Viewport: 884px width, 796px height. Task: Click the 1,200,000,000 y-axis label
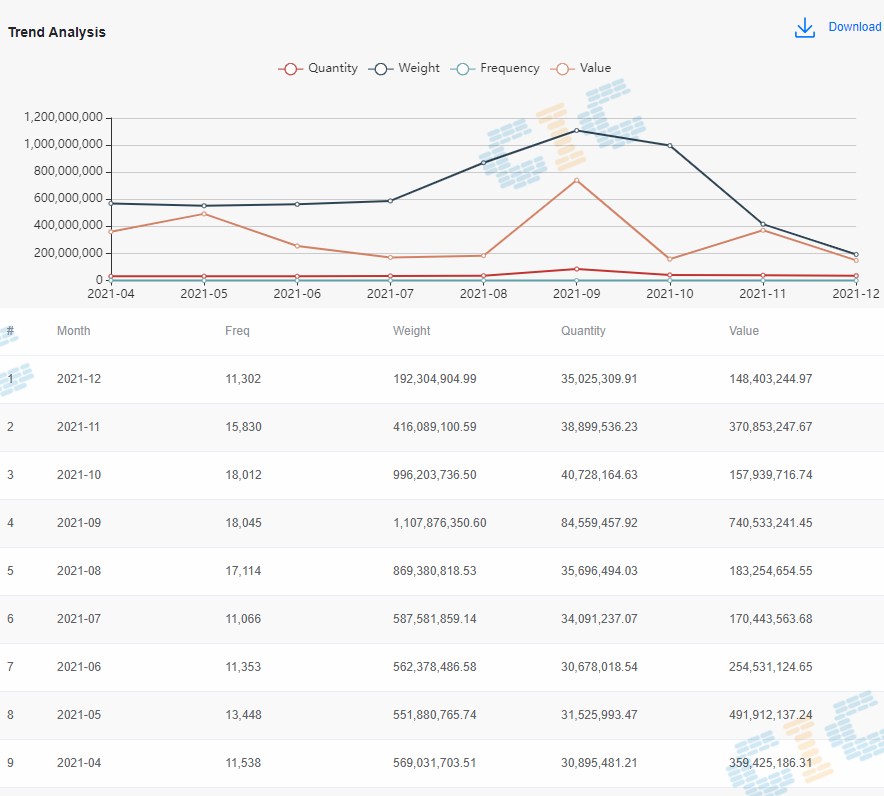coord(63,117)
